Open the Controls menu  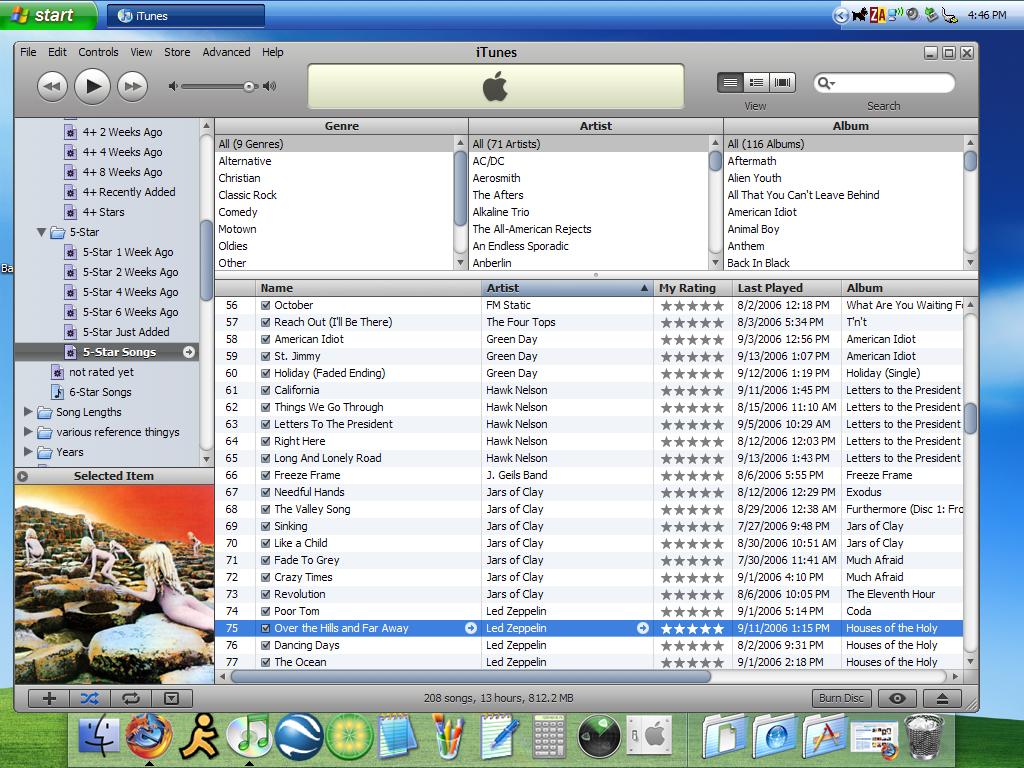(x=99, y=52)
